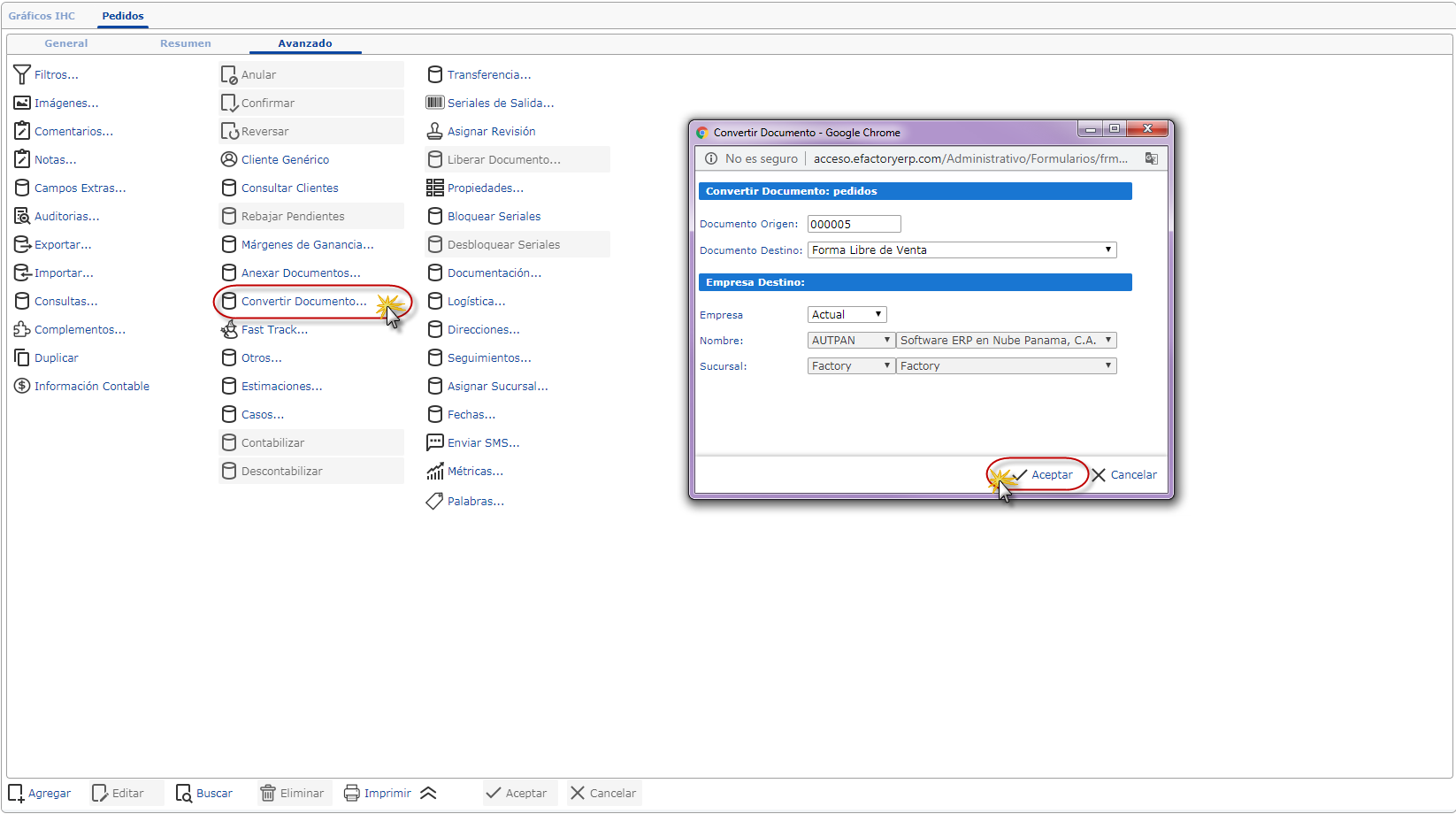Click the Documento Origen input field
1456x814 pixels.
854,225
